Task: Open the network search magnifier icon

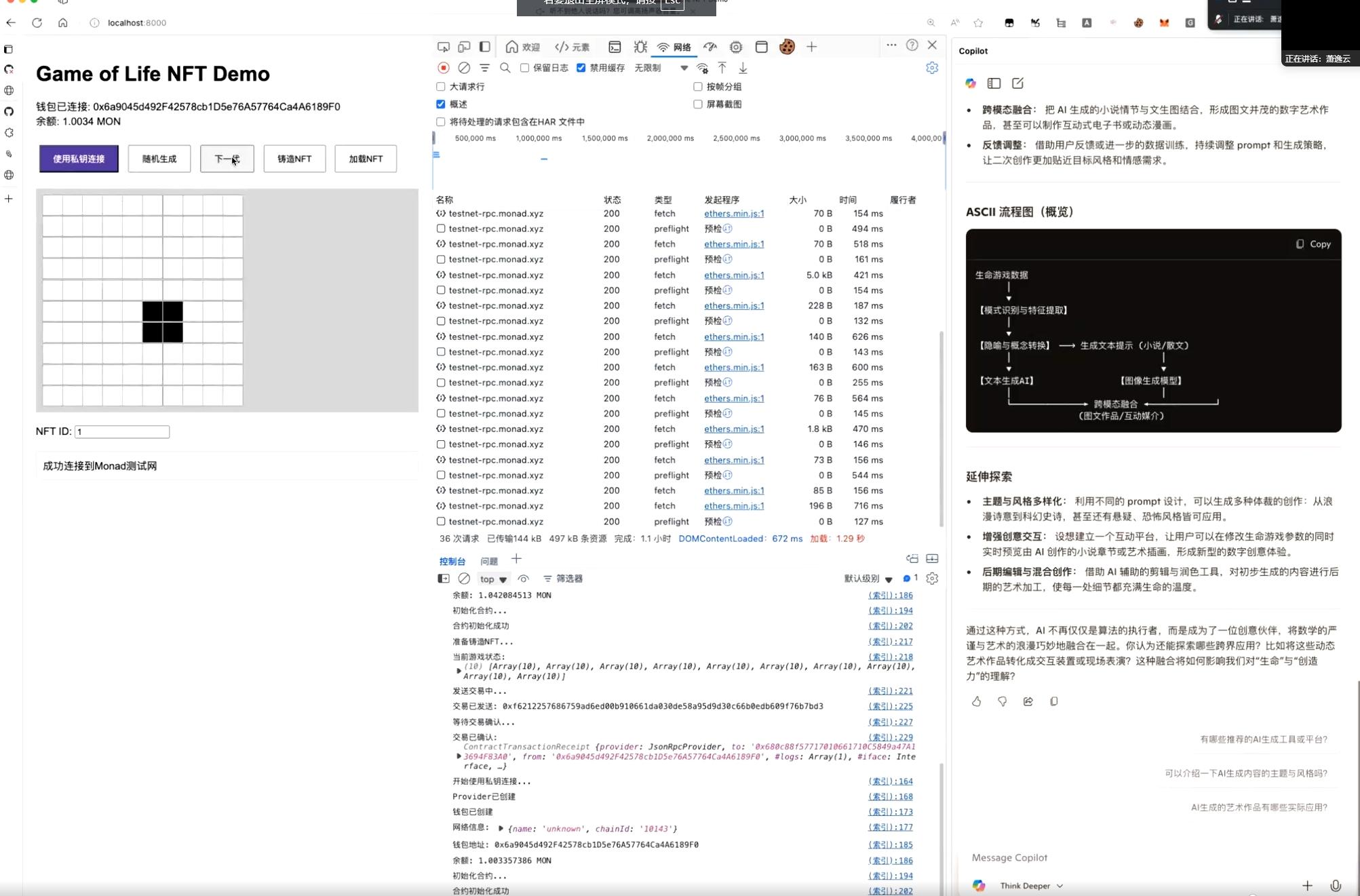Action: click(505, 68)
